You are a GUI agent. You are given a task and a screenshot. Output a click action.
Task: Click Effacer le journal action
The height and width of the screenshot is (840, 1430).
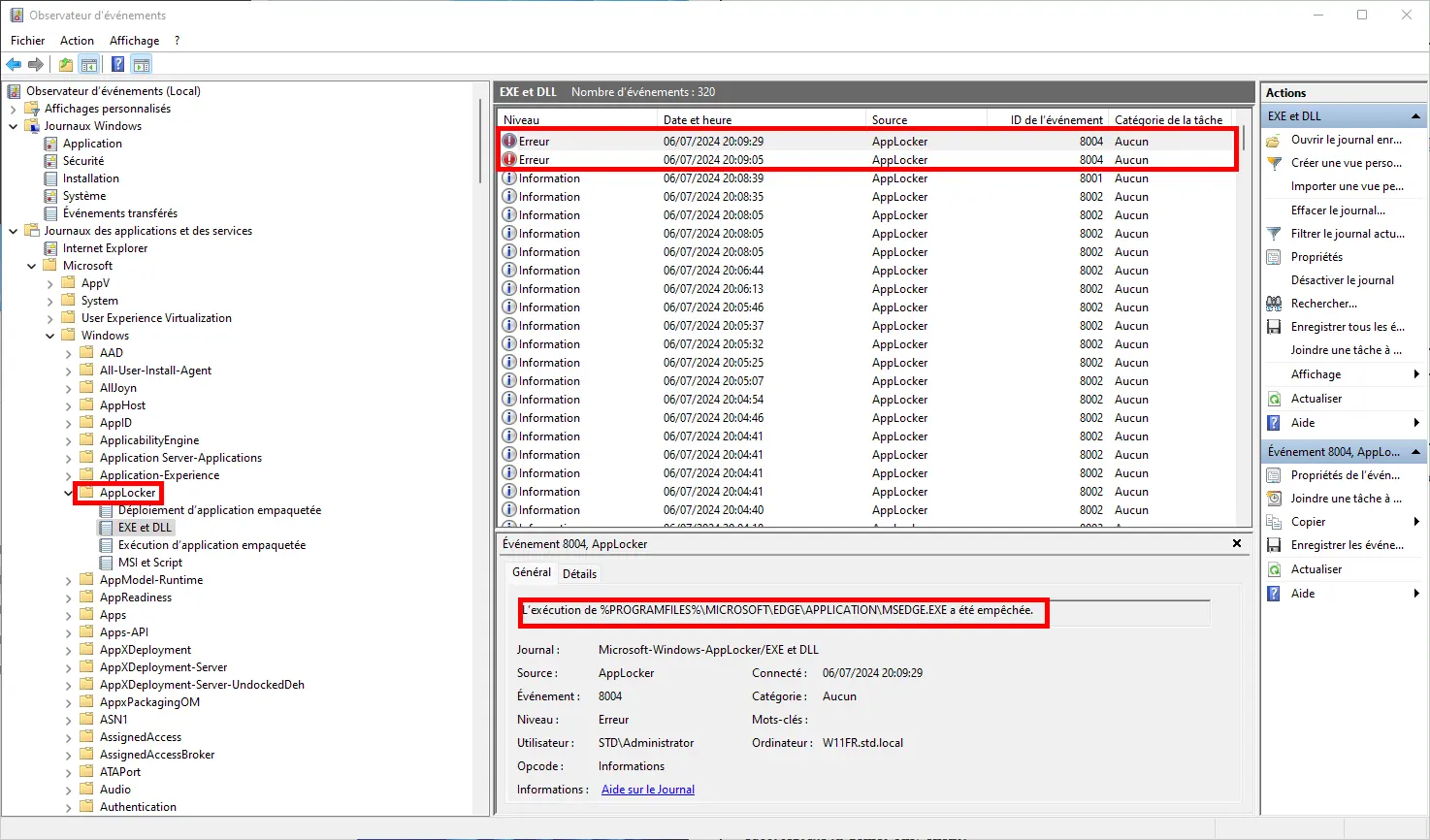[1338, 210]
